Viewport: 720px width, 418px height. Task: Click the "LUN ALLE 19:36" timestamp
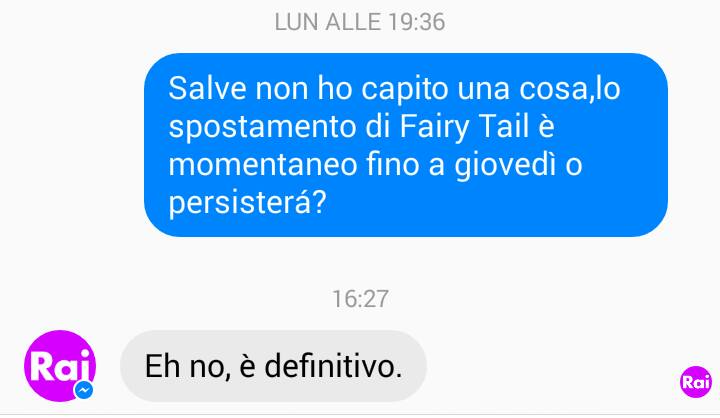[360, 22]
